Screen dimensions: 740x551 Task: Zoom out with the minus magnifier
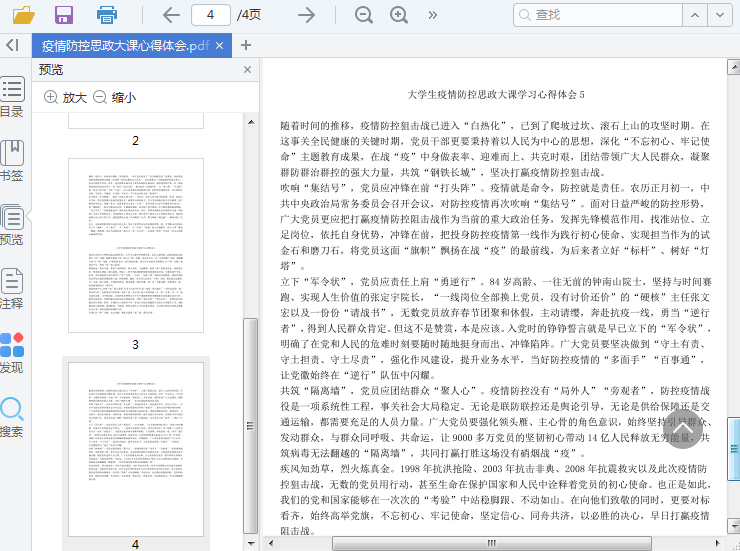364,15
